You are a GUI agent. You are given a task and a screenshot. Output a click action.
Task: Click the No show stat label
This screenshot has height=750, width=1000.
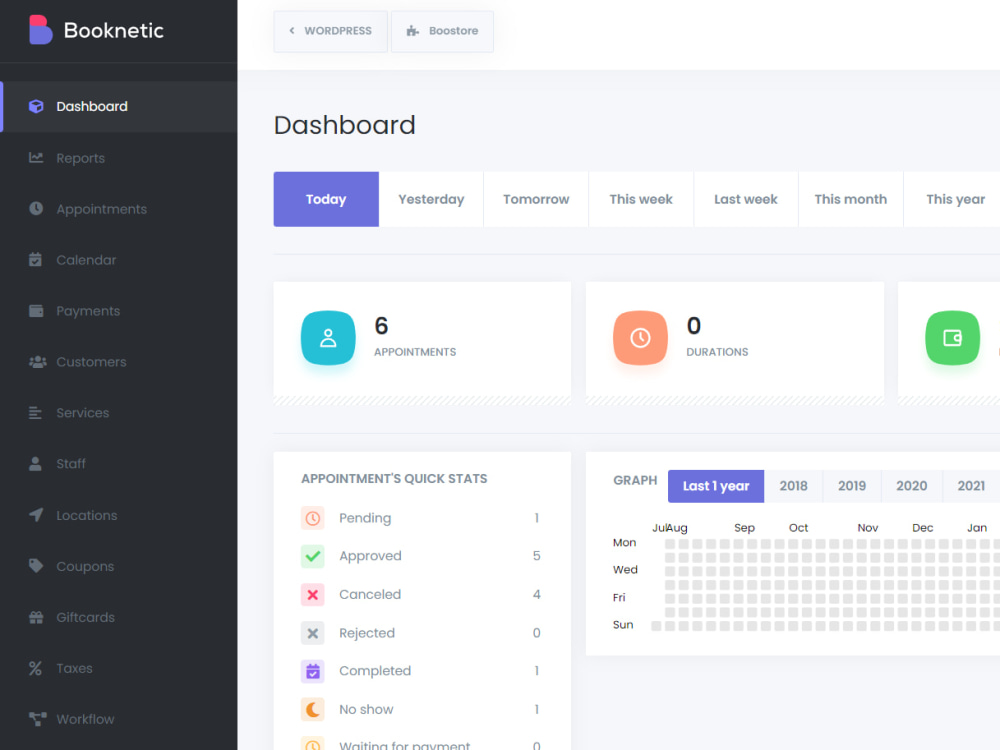pyautogui.click(x=366, y=709)
